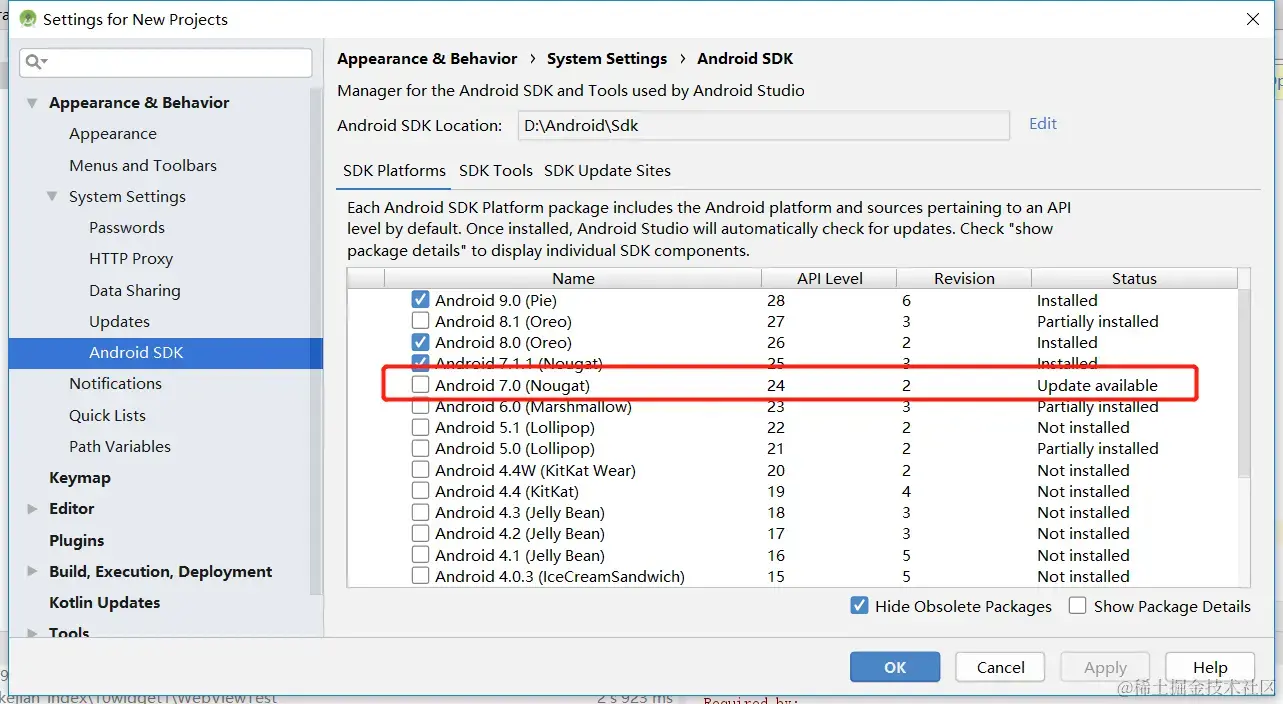Check Android 5.1 (Lollipop) platform
Image resolution: width=1283 pixels, height=704 pixels.
point(420,427)
